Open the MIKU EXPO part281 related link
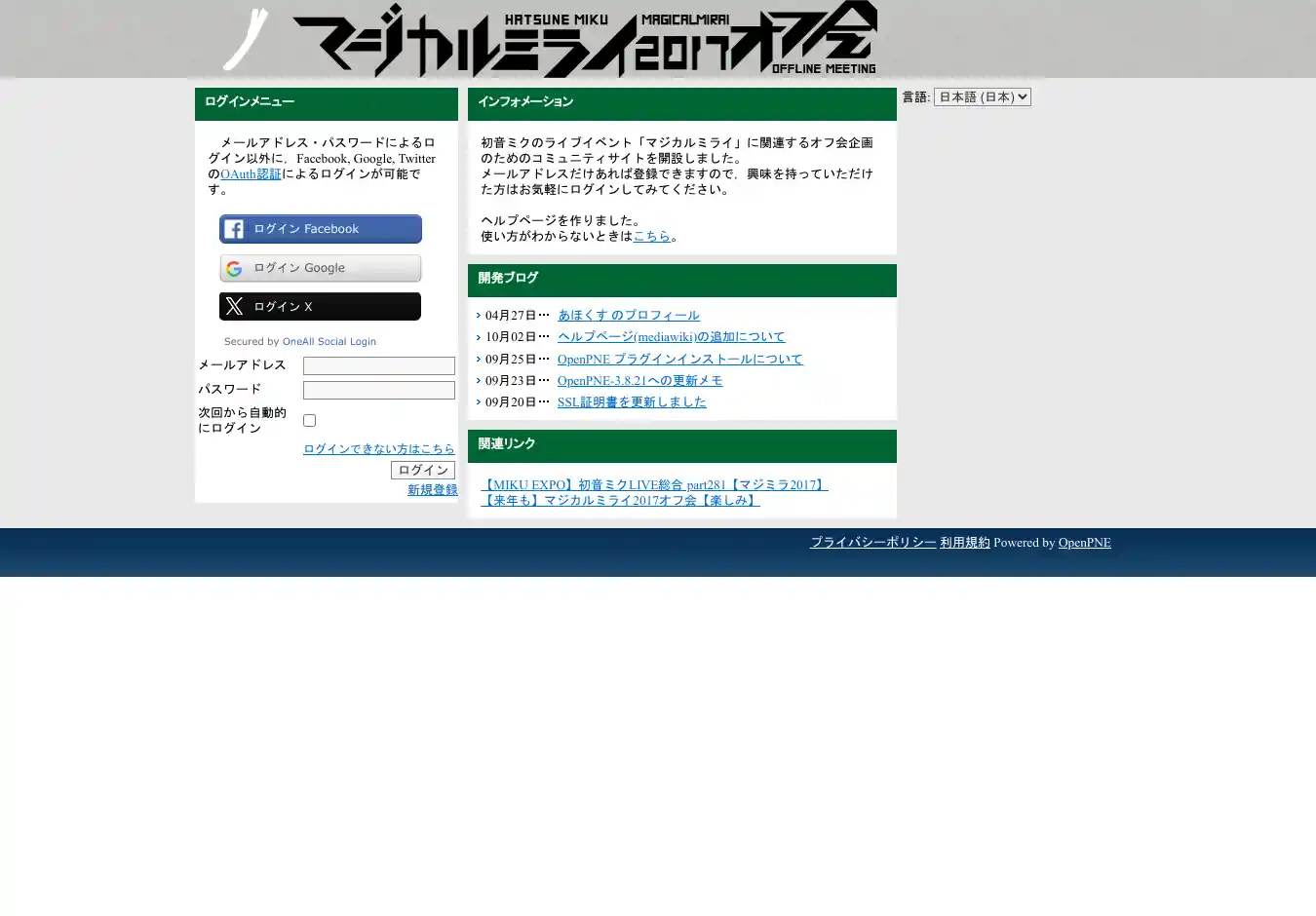The width and height of the screenshot is (1316, 916). click(x=654, y=485)
